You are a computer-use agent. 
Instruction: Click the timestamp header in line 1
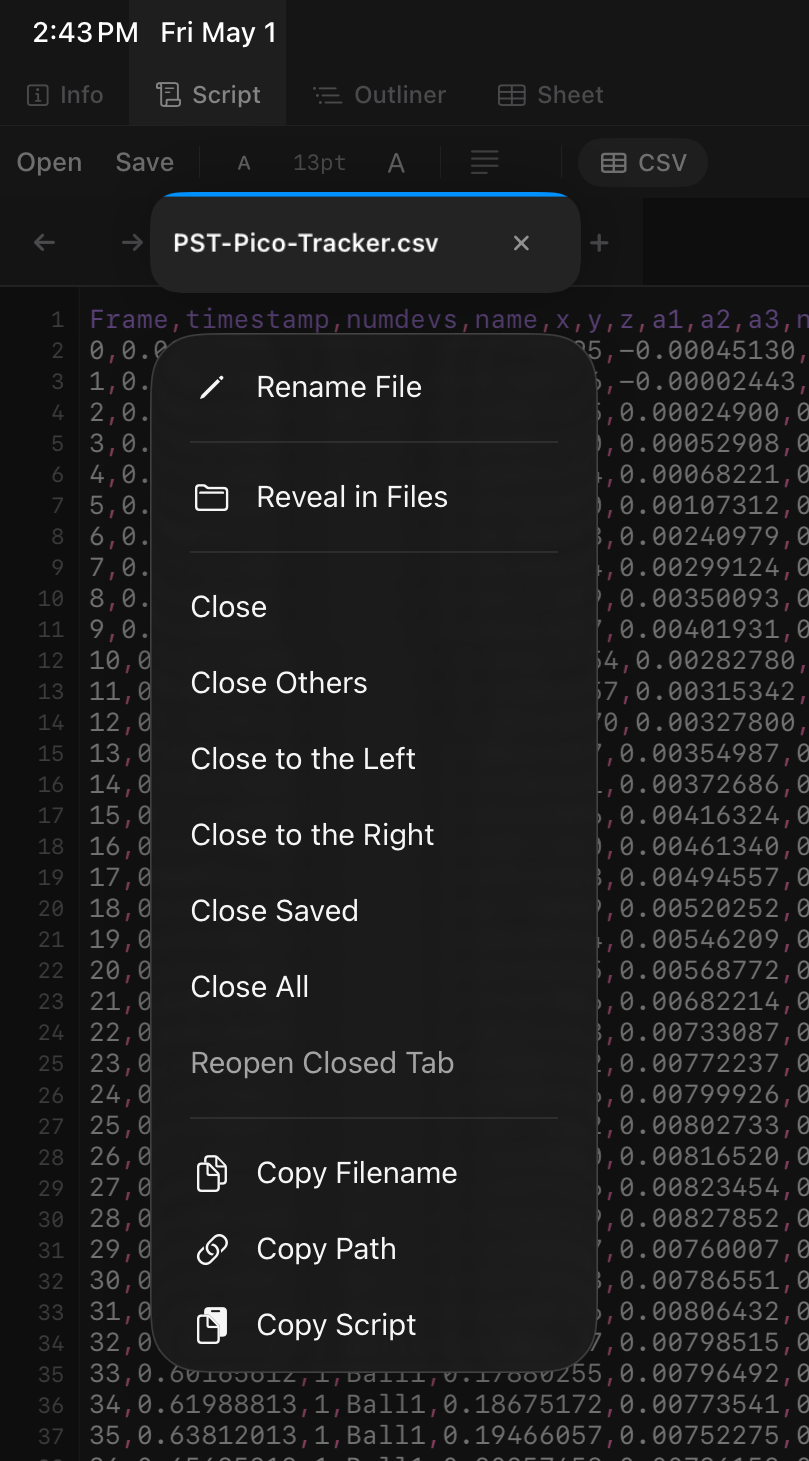pos(257,320)
